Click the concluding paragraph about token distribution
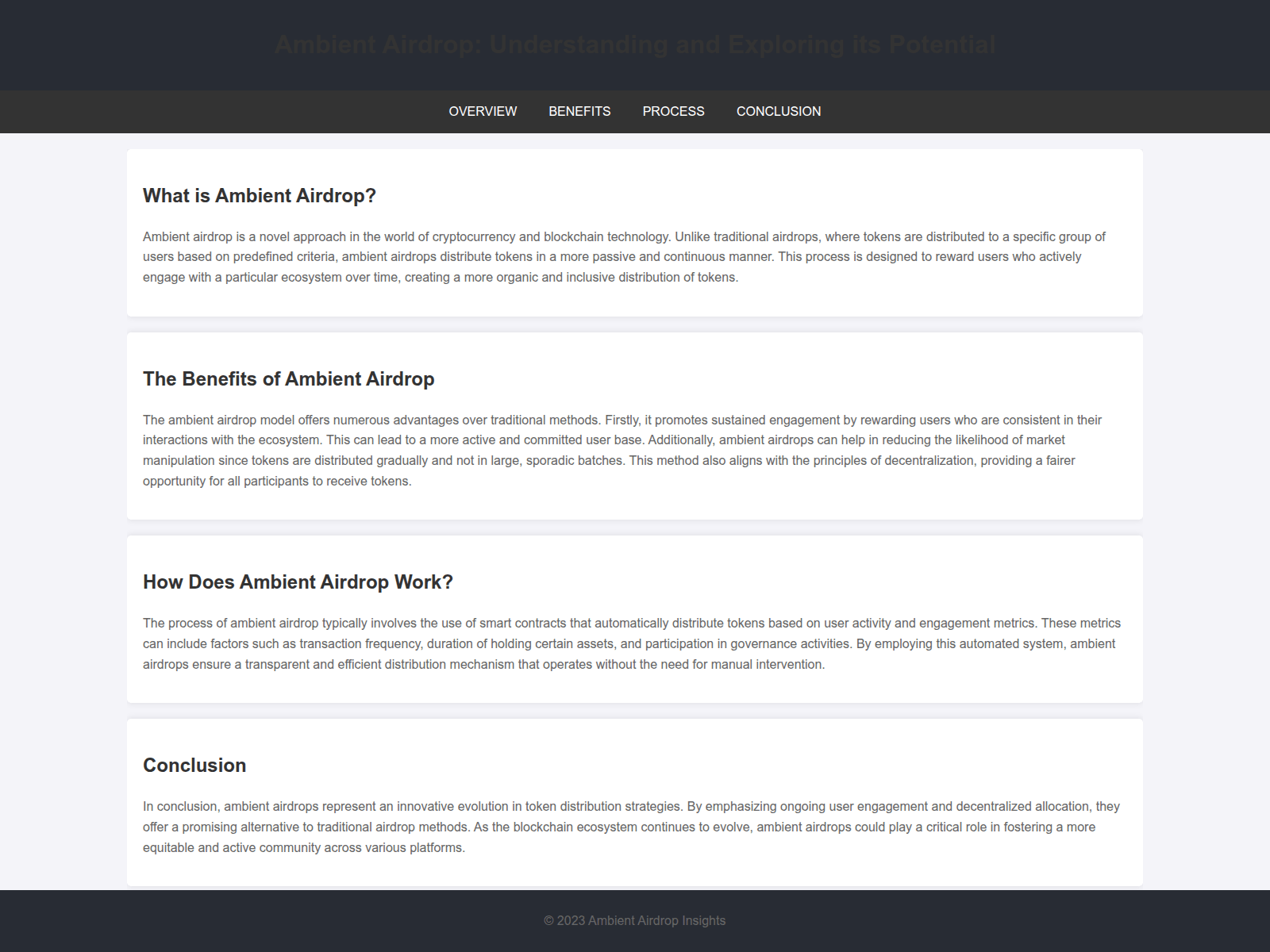1270x952 pixels. (630, 826)
